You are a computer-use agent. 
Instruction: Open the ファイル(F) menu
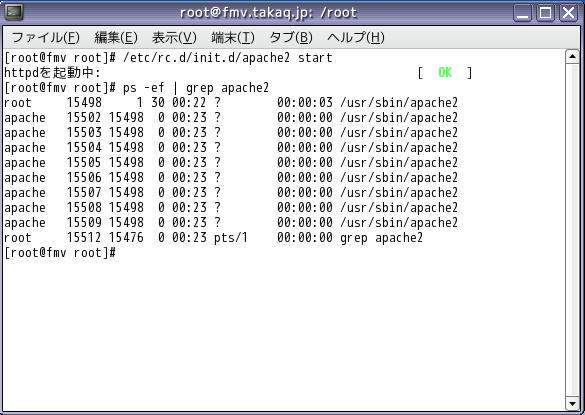(46, 37)
